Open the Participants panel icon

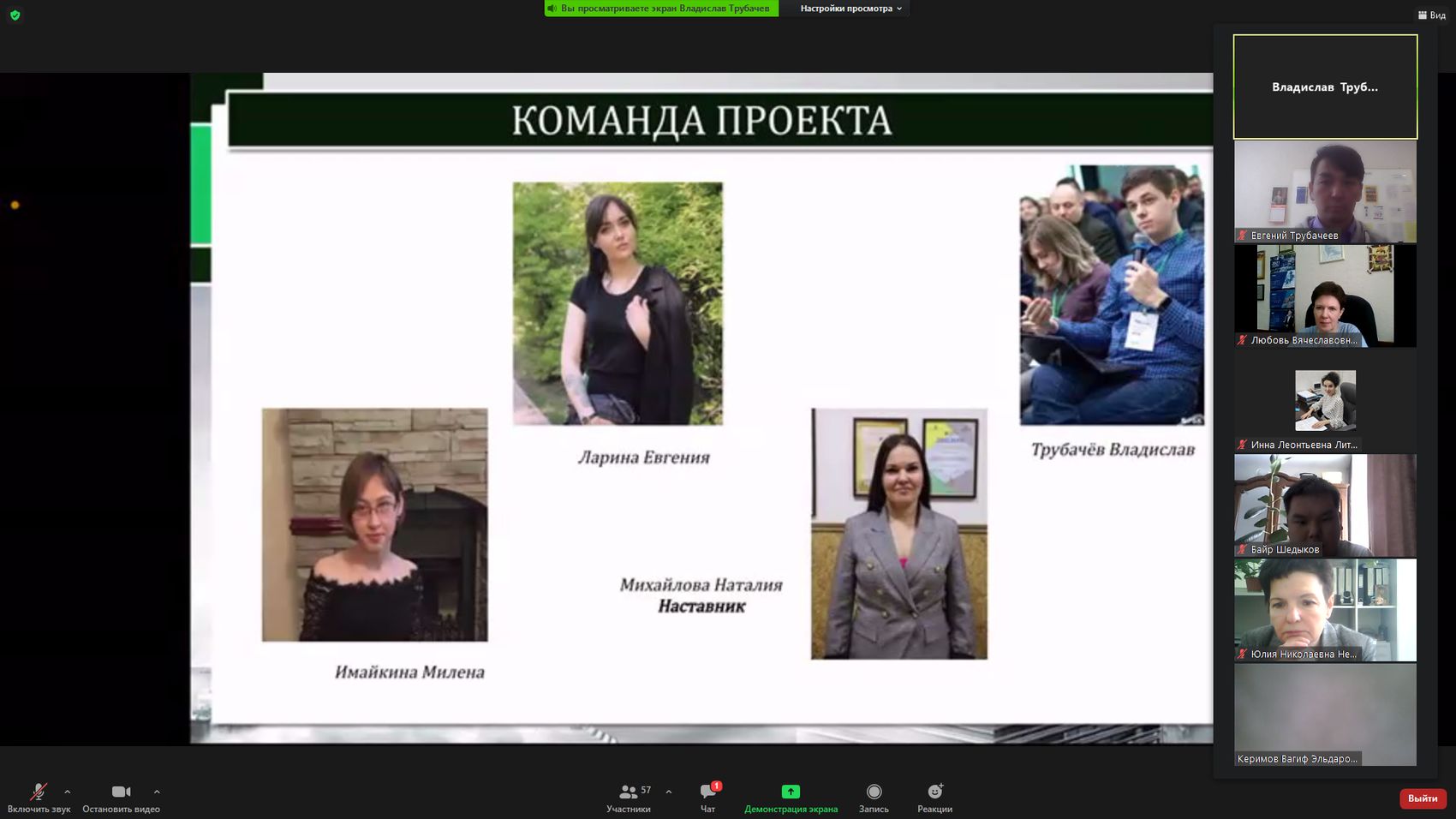coord(628,792)
